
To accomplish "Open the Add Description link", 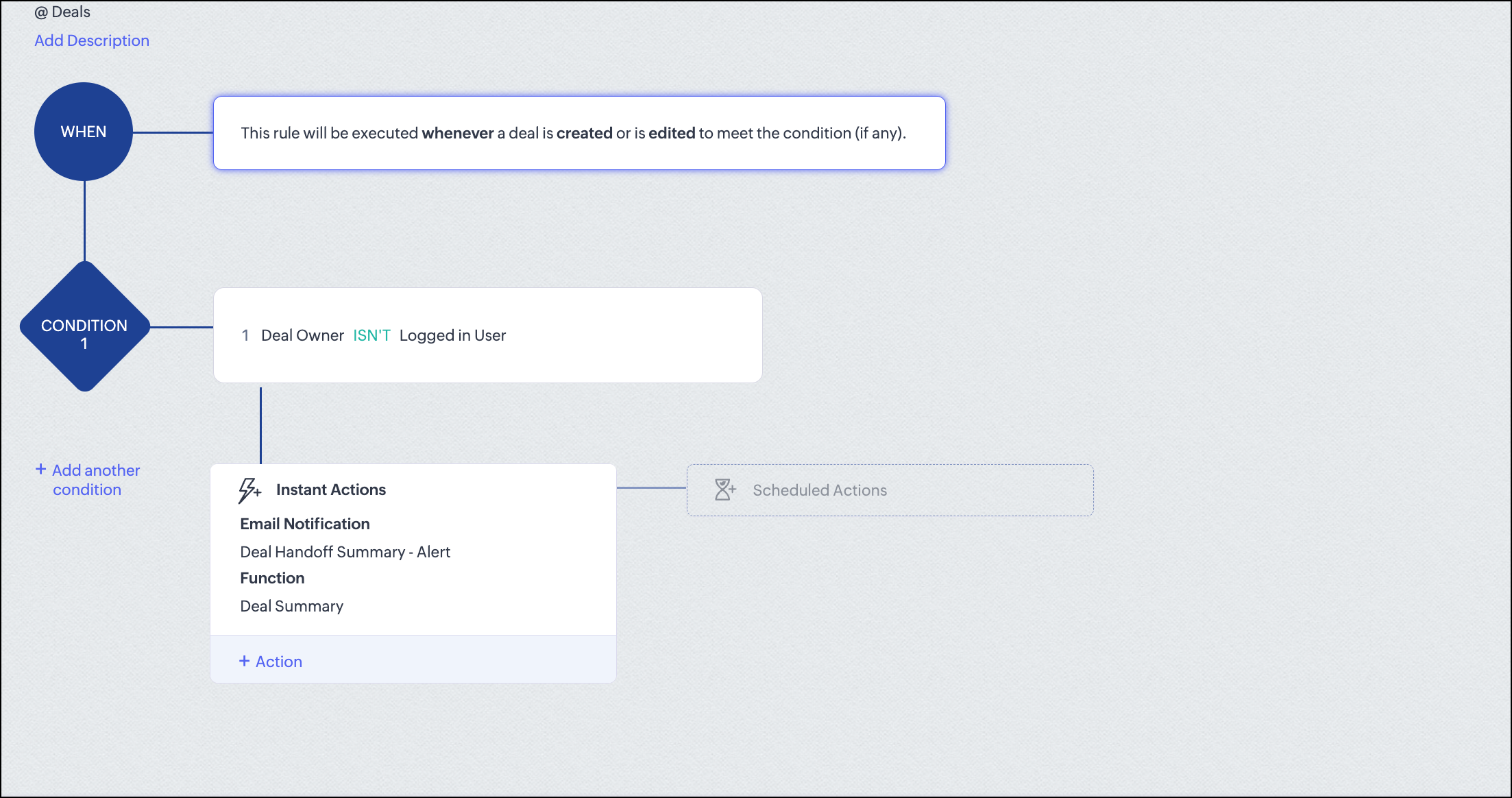I will tap(92, 40).
